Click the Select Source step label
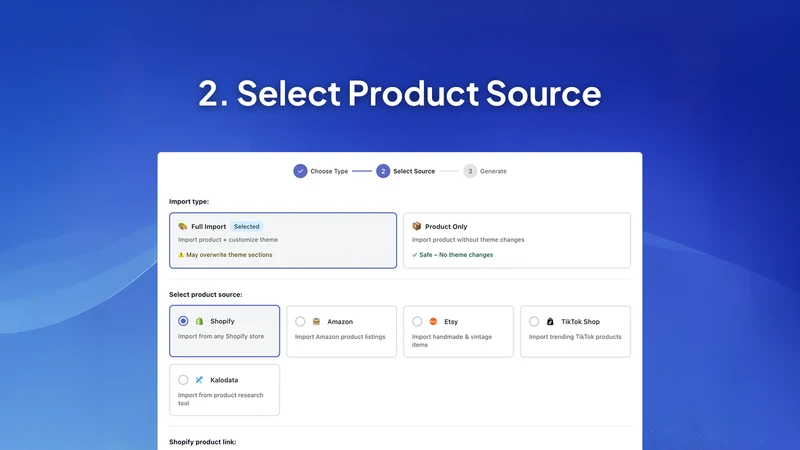This screenshot has width=800, height=450. click(414, 171)
